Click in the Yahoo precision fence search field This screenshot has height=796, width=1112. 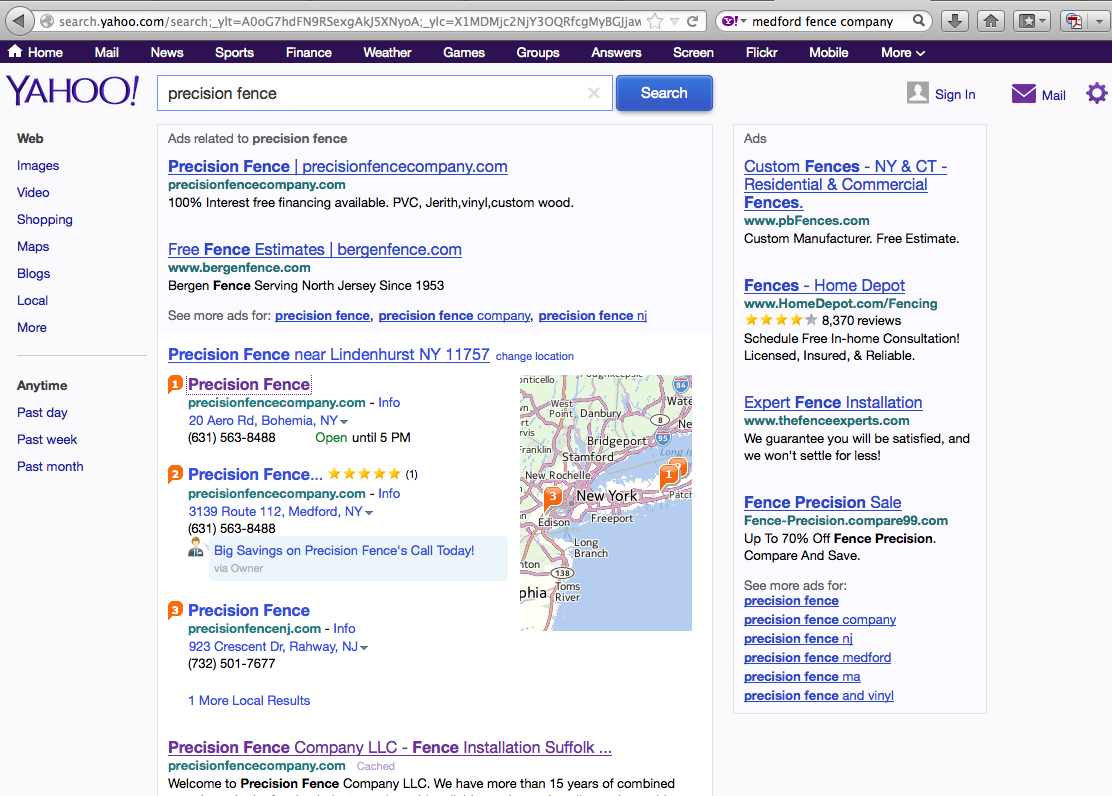coord(370,93)
